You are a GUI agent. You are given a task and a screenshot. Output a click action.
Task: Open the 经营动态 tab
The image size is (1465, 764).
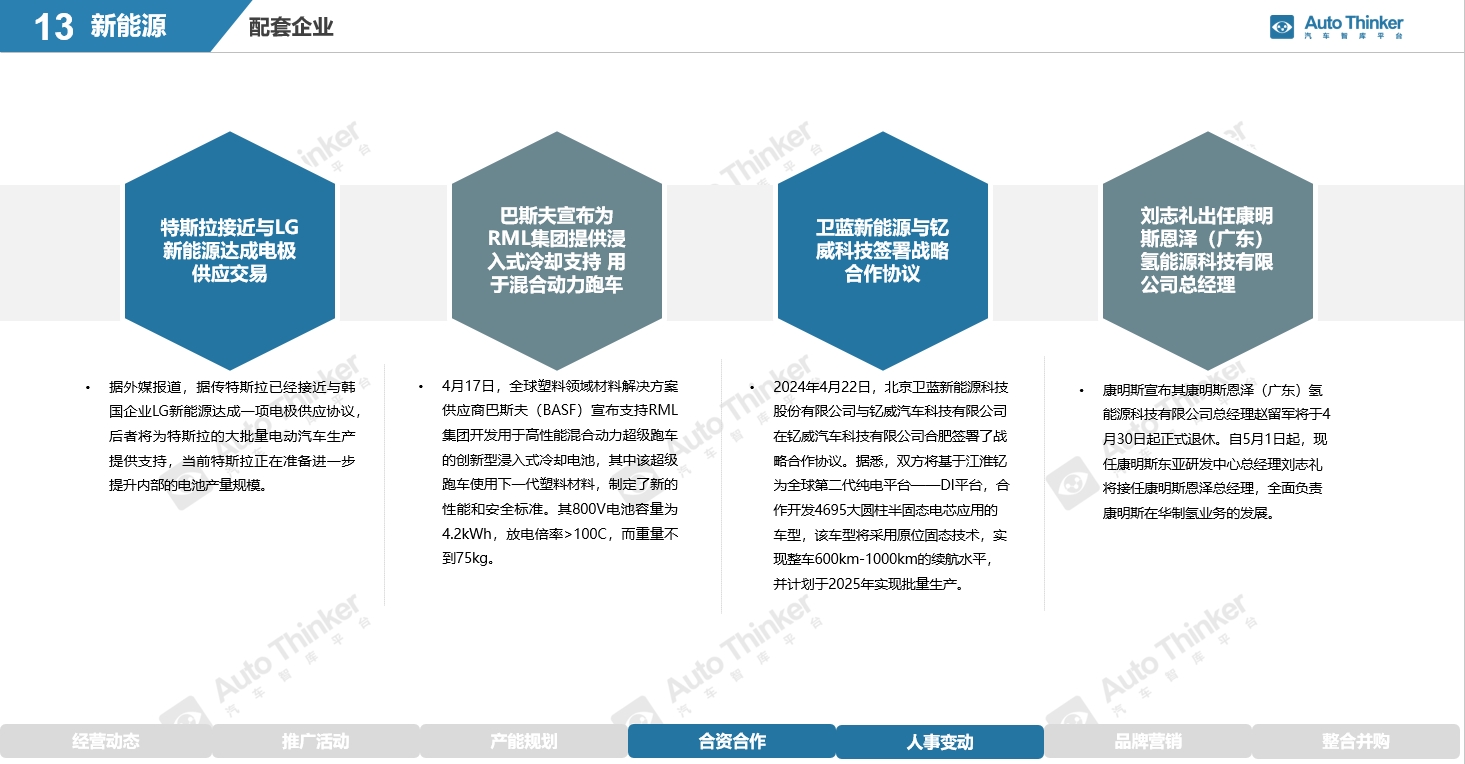105,742
